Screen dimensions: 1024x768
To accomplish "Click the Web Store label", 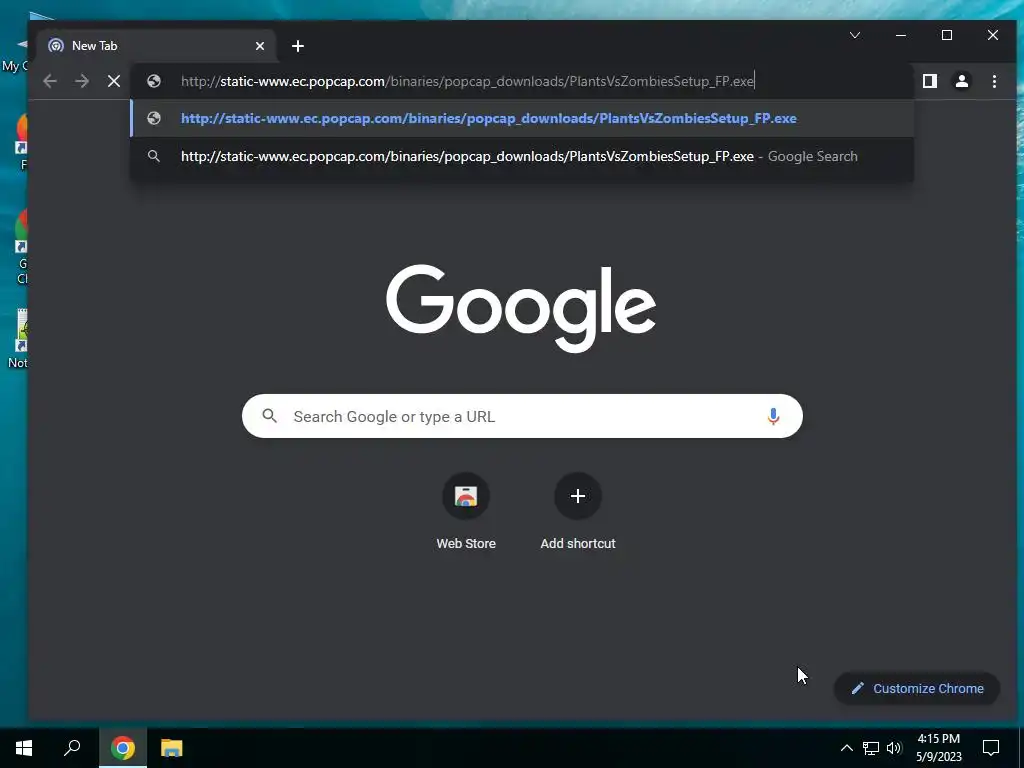I will tap(466, 543).
